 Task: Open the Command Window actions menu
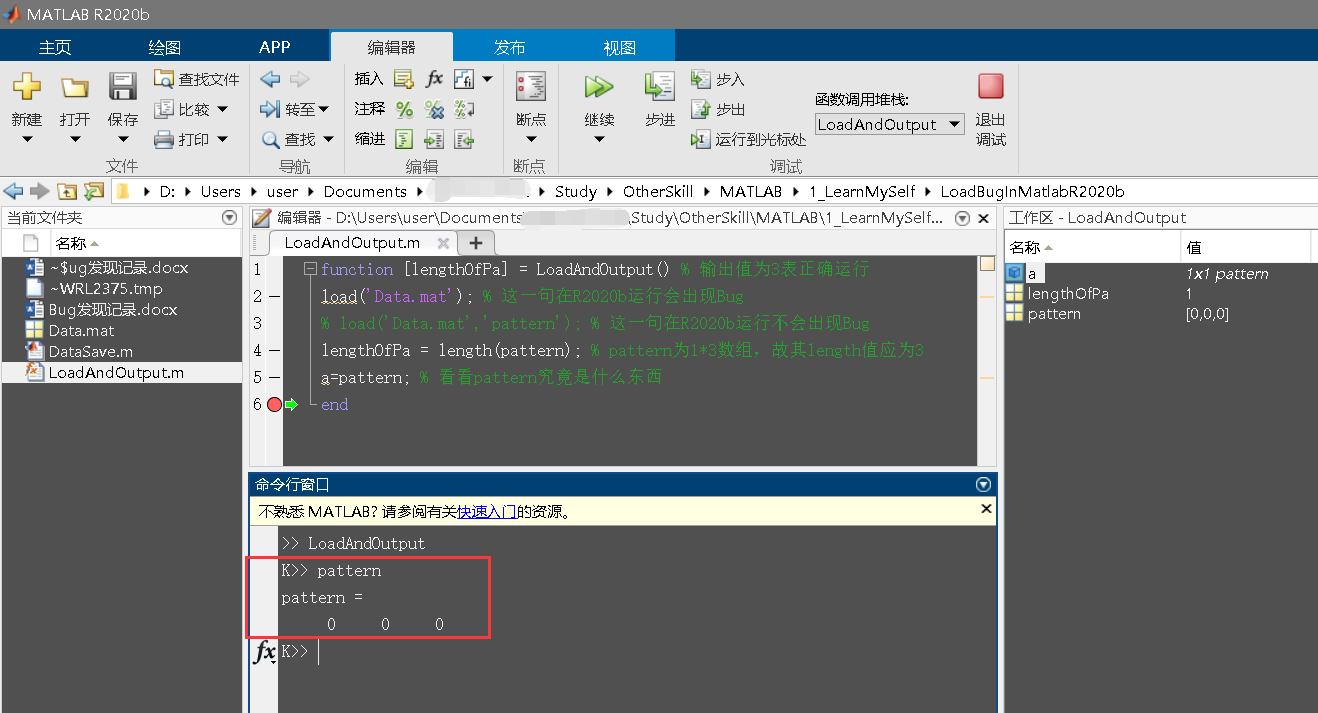click(x=983, y=484)
